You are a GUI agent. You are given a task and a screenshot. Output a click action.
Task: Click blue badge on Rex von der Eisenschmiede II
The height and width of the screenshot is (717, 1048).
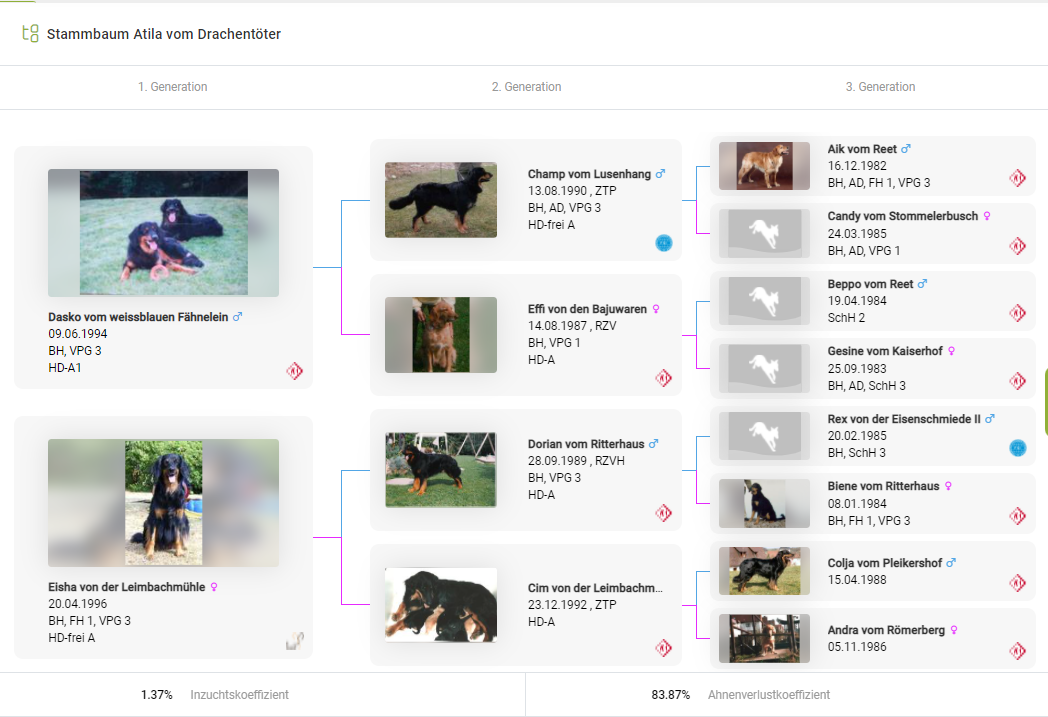click(1017, 448)
